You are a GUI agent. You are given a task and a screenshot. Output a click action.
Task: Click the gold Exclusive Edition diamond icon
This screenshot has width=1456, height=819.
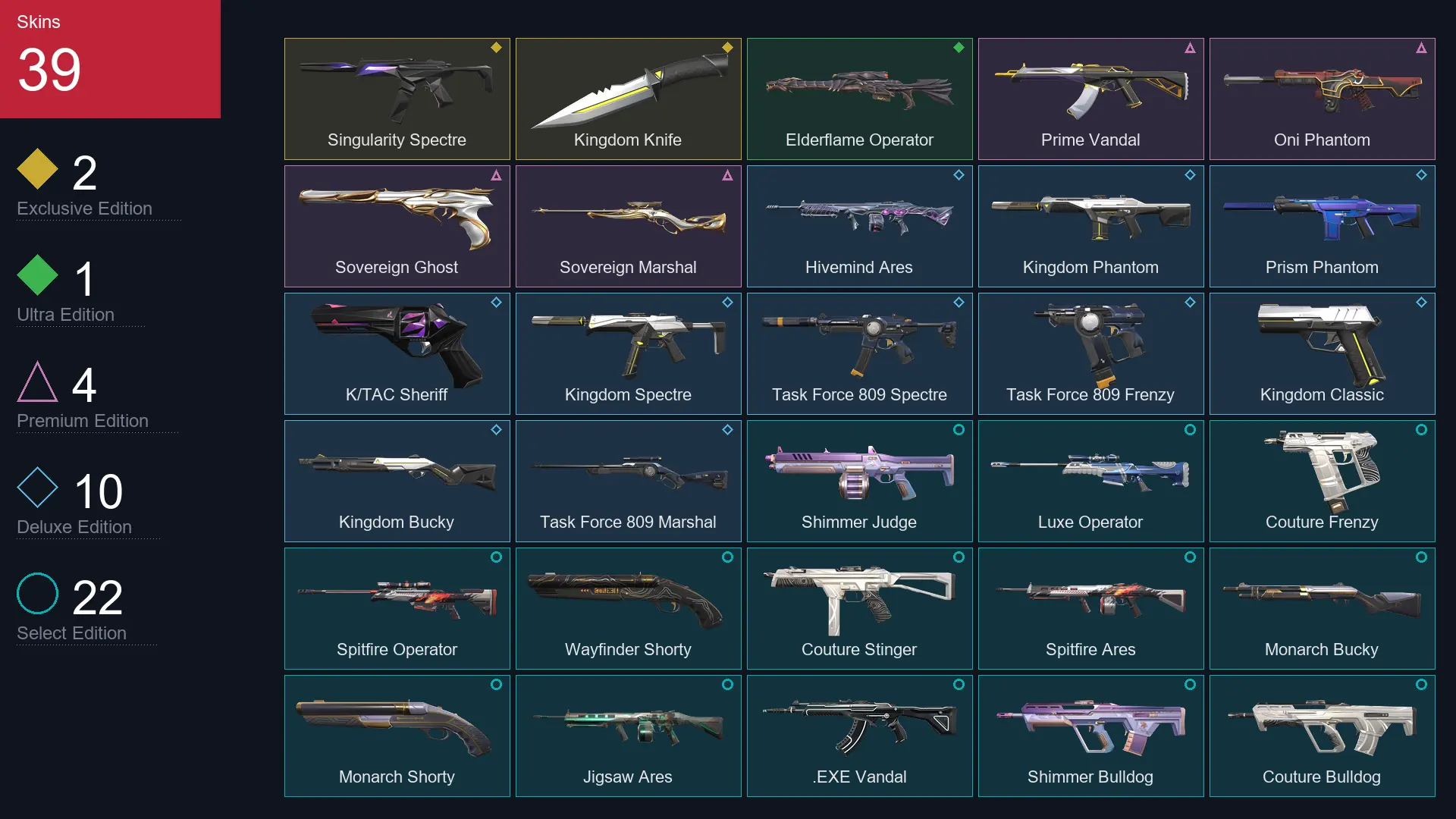[37, 168]
